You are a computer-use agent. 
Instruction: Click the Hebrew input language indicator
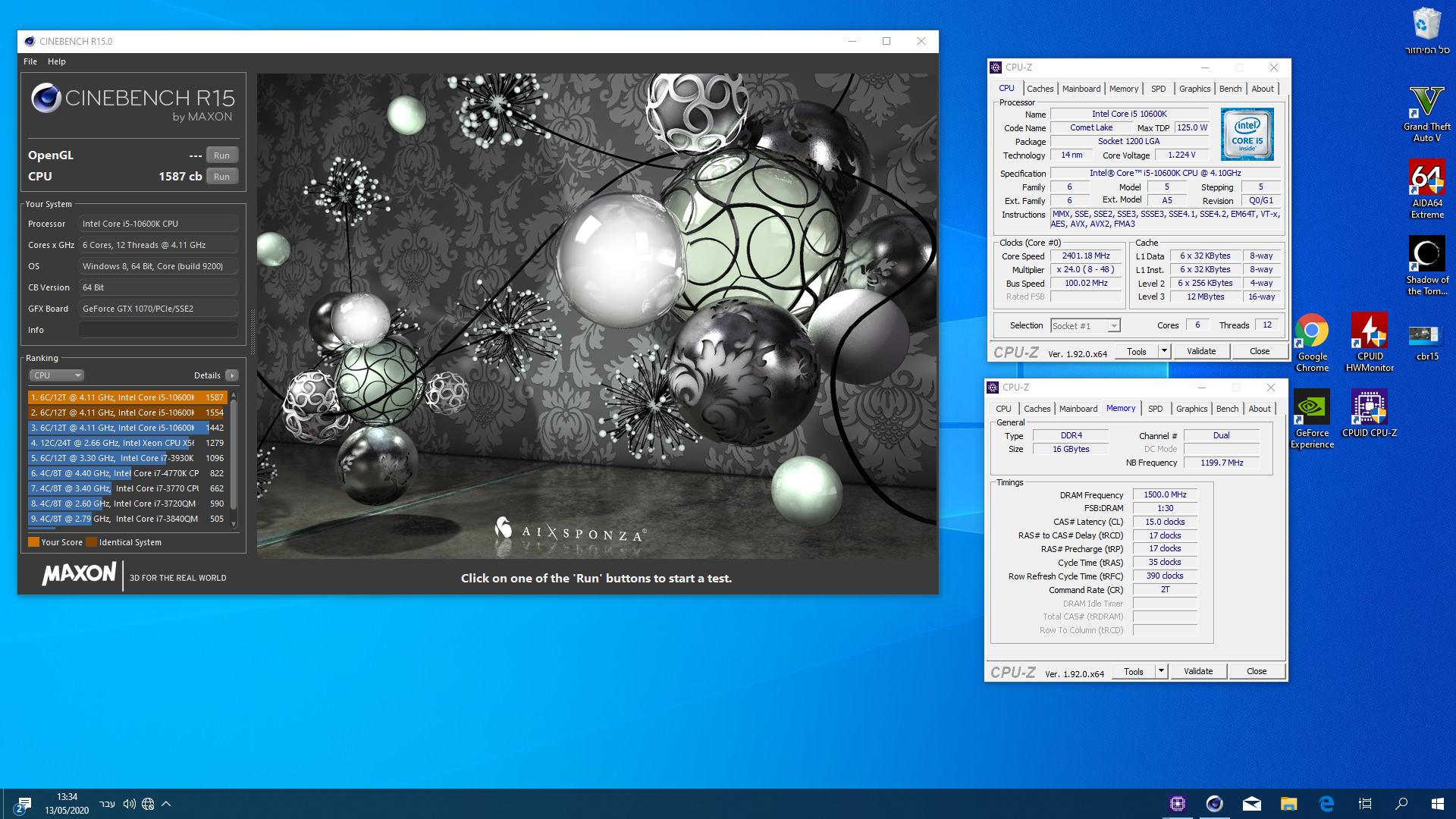[x=108, y=804]
